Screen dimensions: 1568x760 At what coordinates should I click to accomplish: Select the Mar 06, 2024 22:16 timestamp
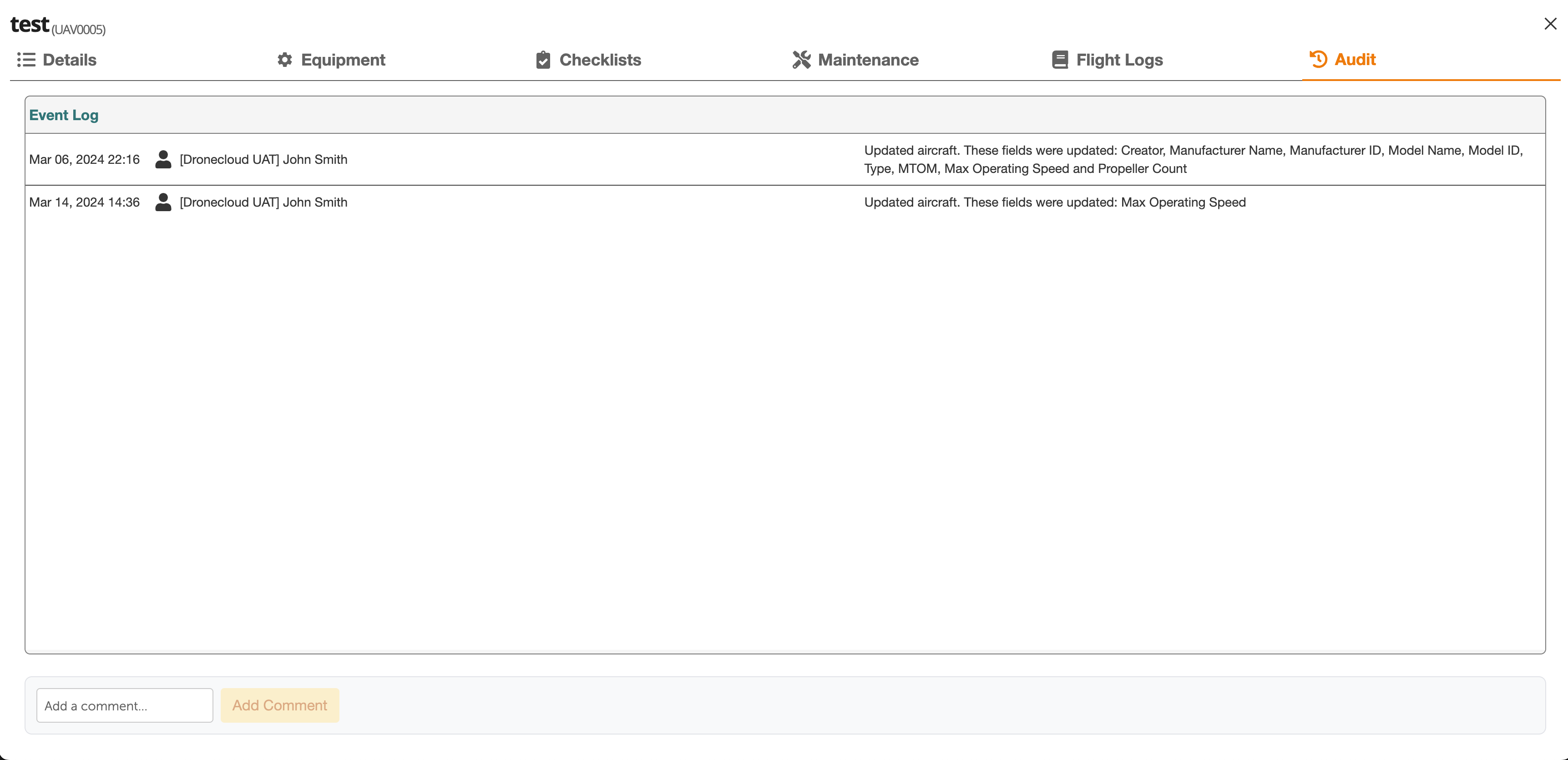click(85, 160)
